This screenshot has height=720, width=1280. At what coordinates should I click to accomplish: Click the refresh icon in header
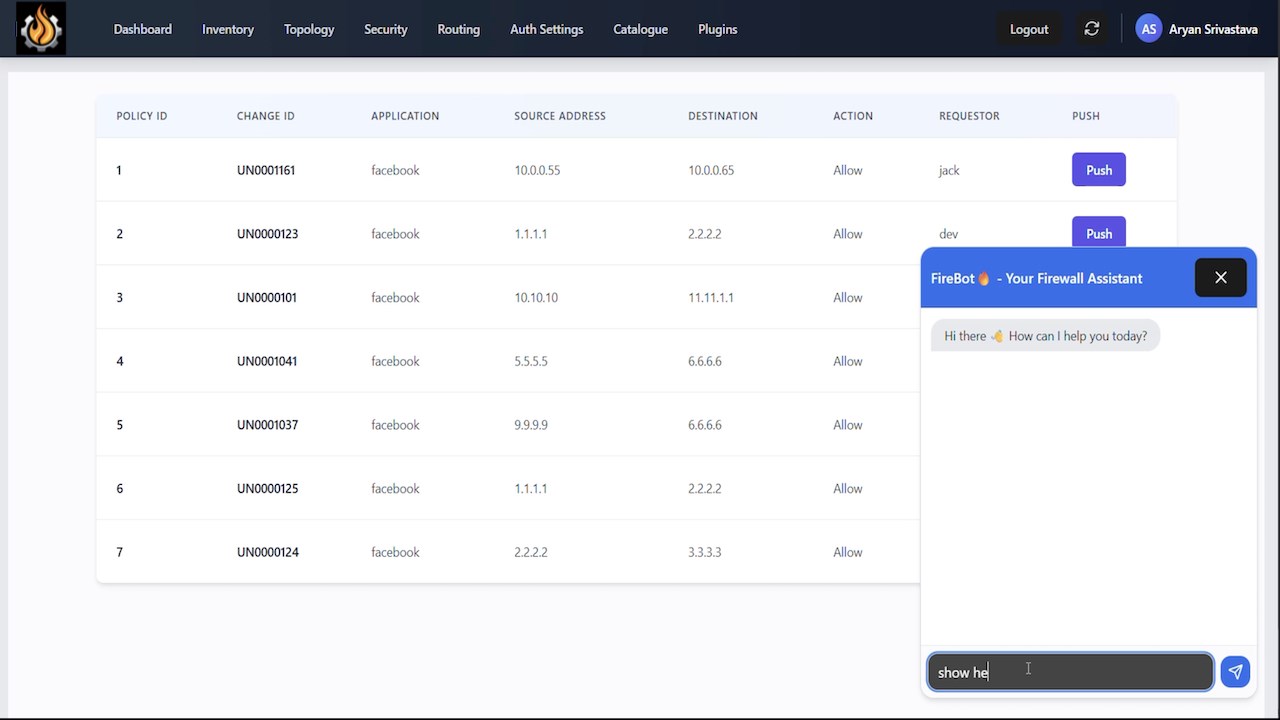(x=1092, y=29)
